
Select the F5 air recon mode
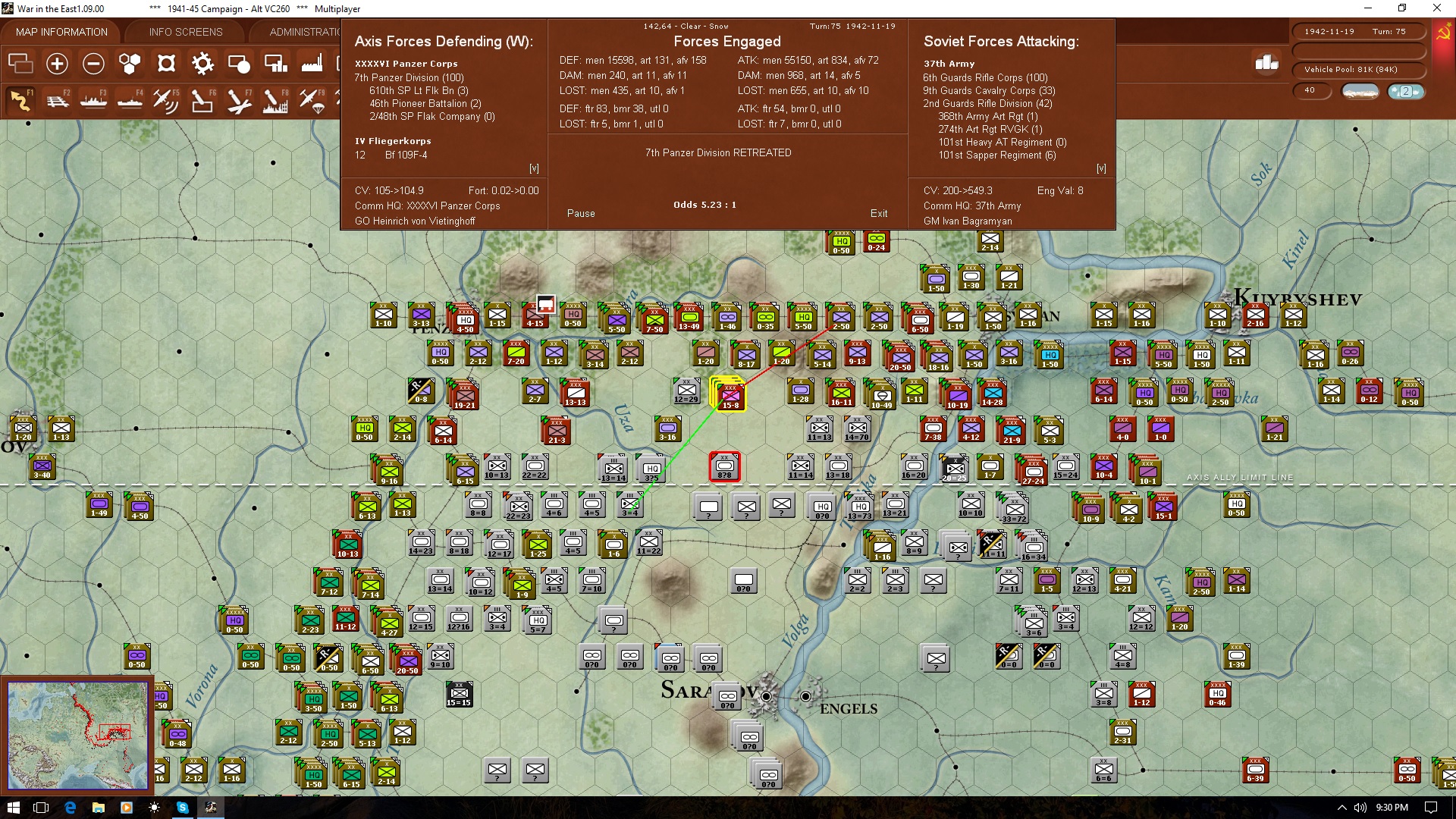pos(166,100)
